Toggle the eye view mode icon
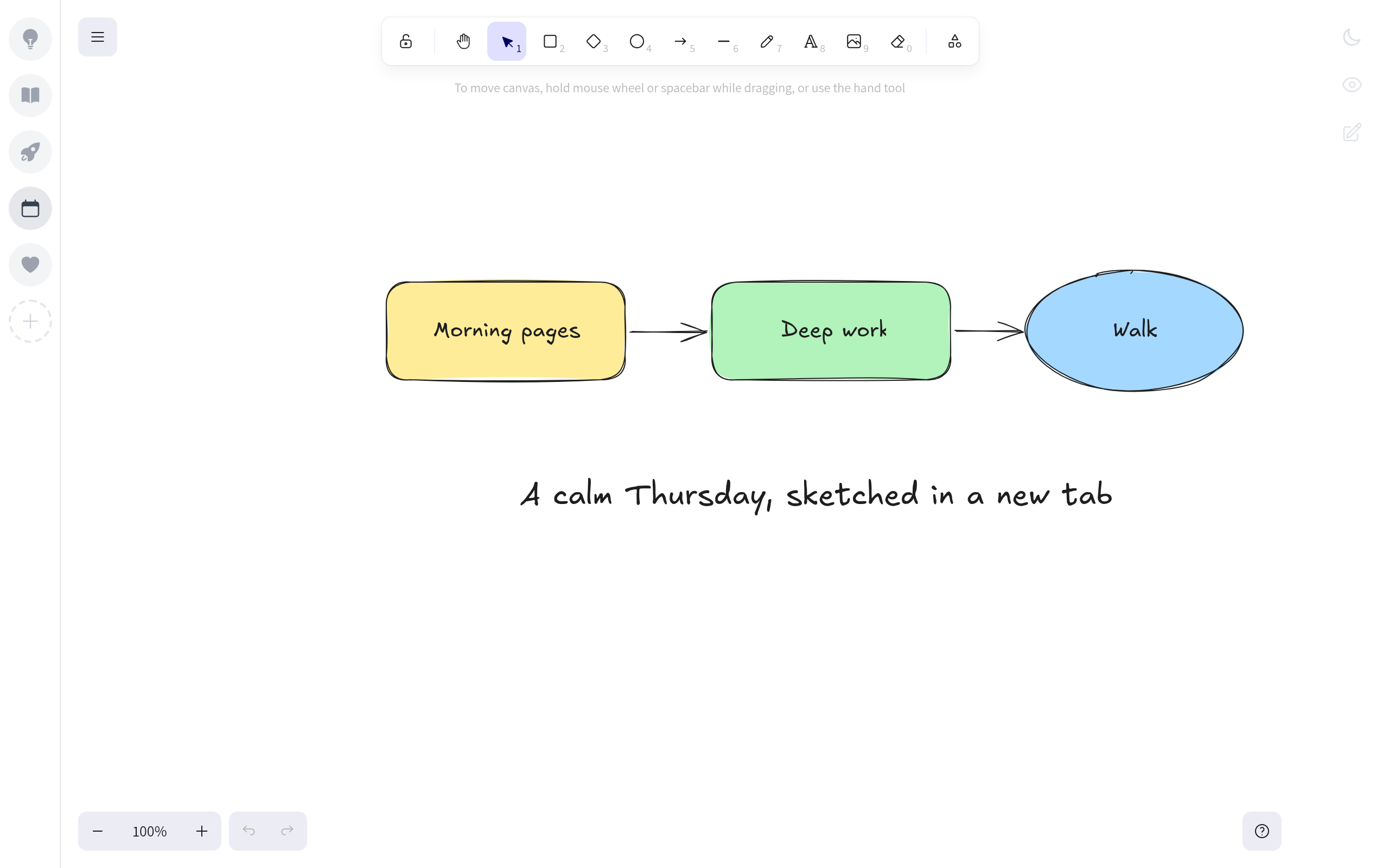 (1352, 85)
